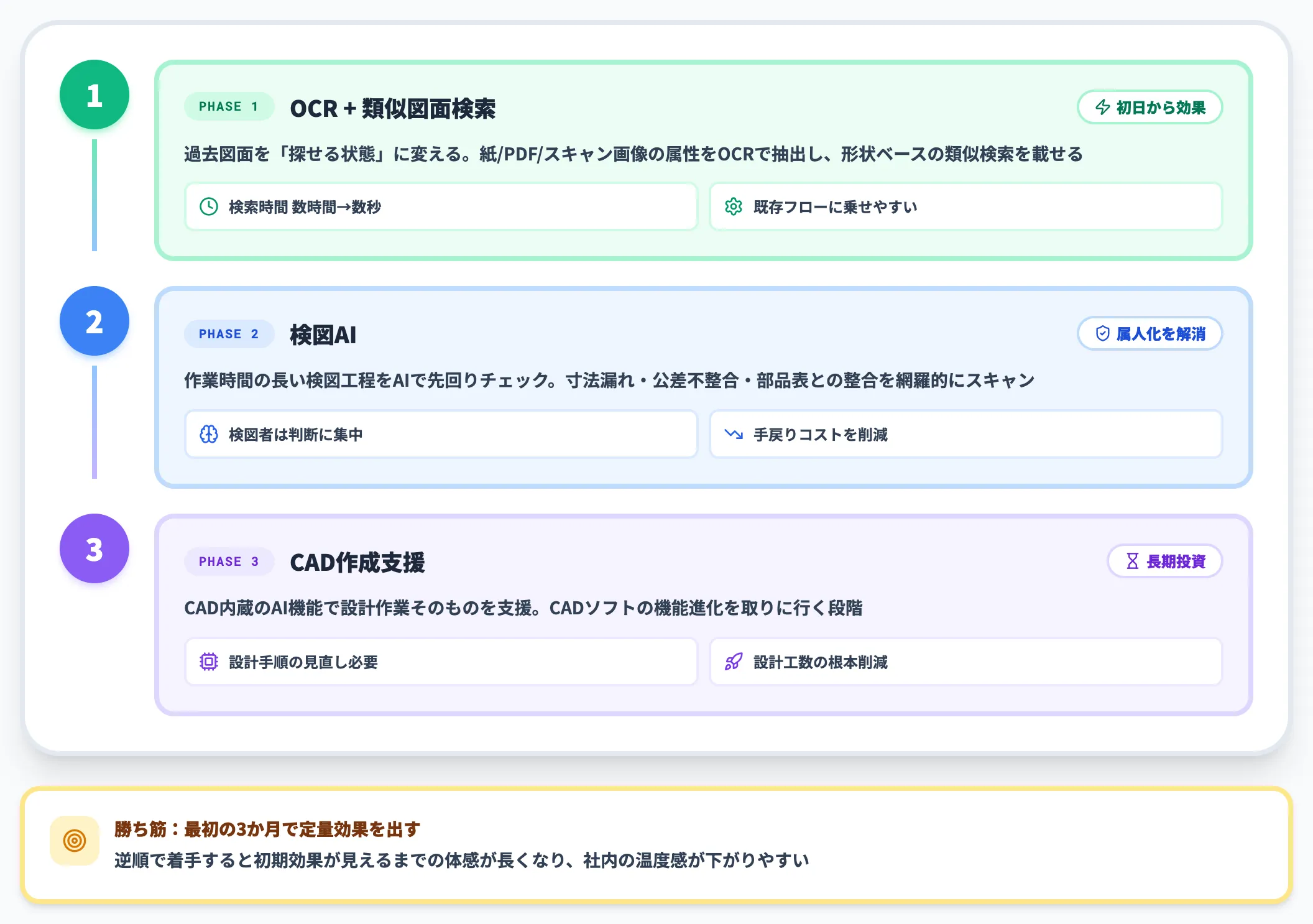The height and width of the screenshot is (924, 1313).
Task: Click the 初日から効果 badge
Action: tap(1149, 107)
